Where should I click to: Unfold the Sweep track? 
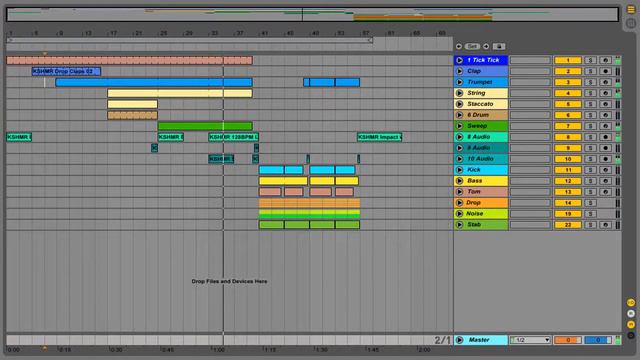coord(459,126)
